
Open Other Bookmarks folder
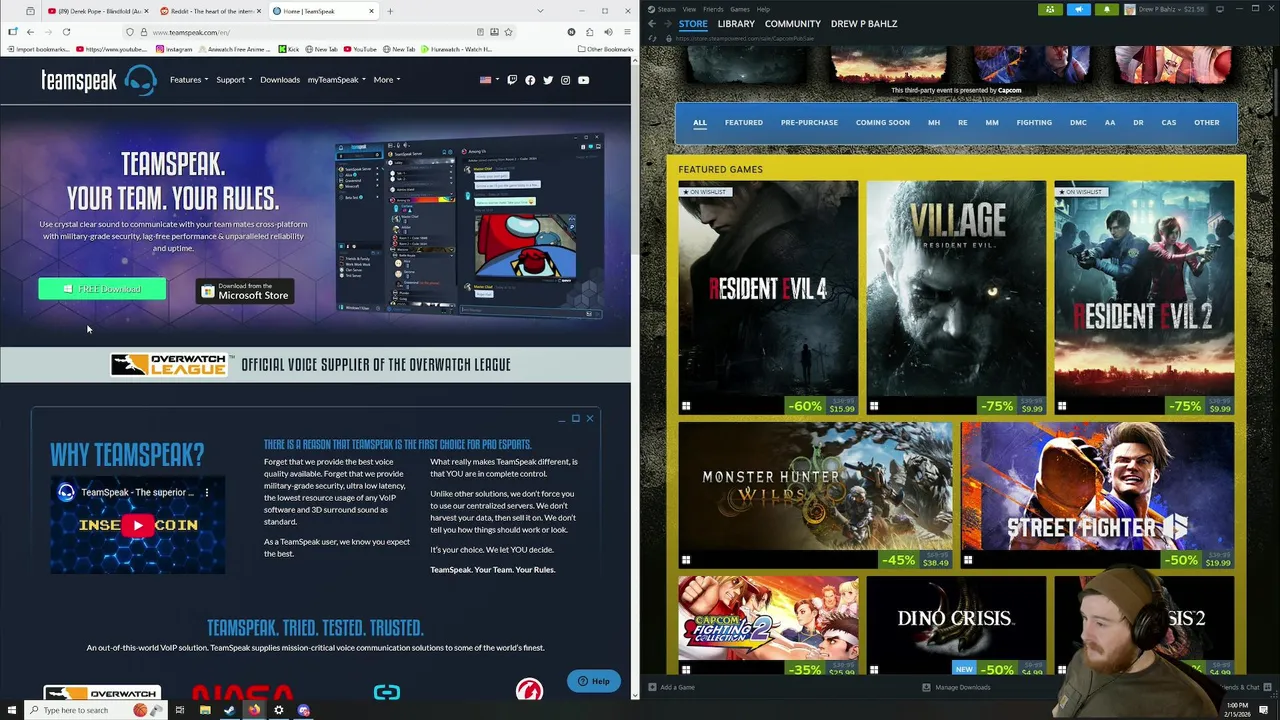pyautogui.click(x=605, y=49)
